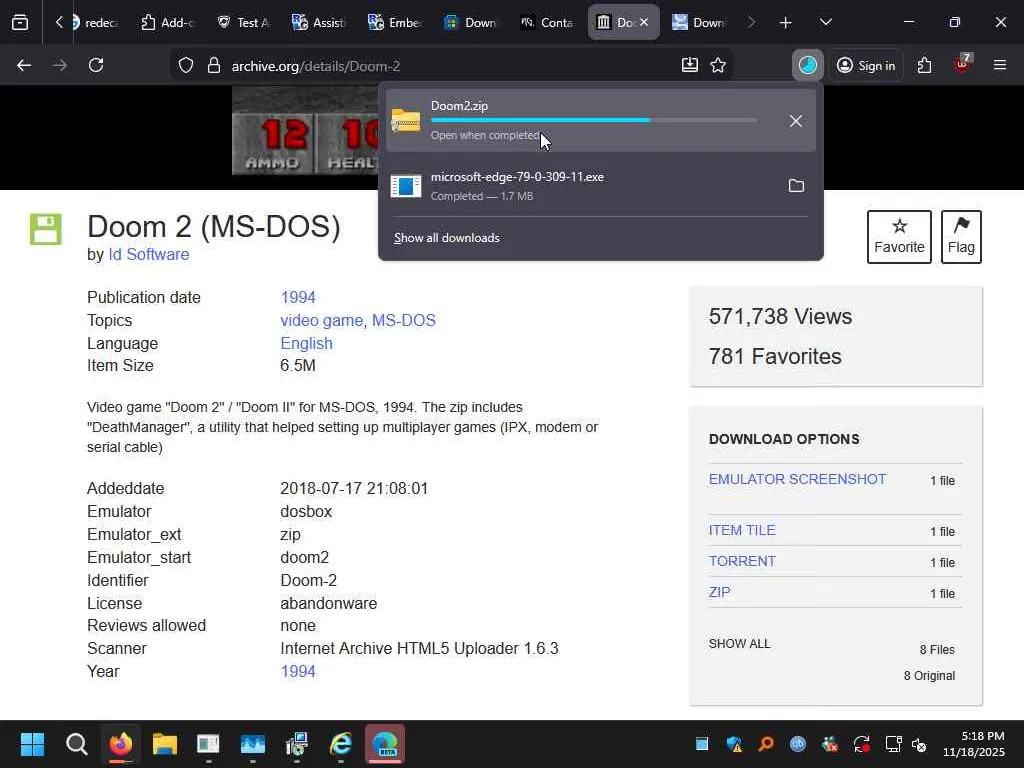Go back with the back arrow
This screenshot has width=1024, height=768.
coord(24,65)
